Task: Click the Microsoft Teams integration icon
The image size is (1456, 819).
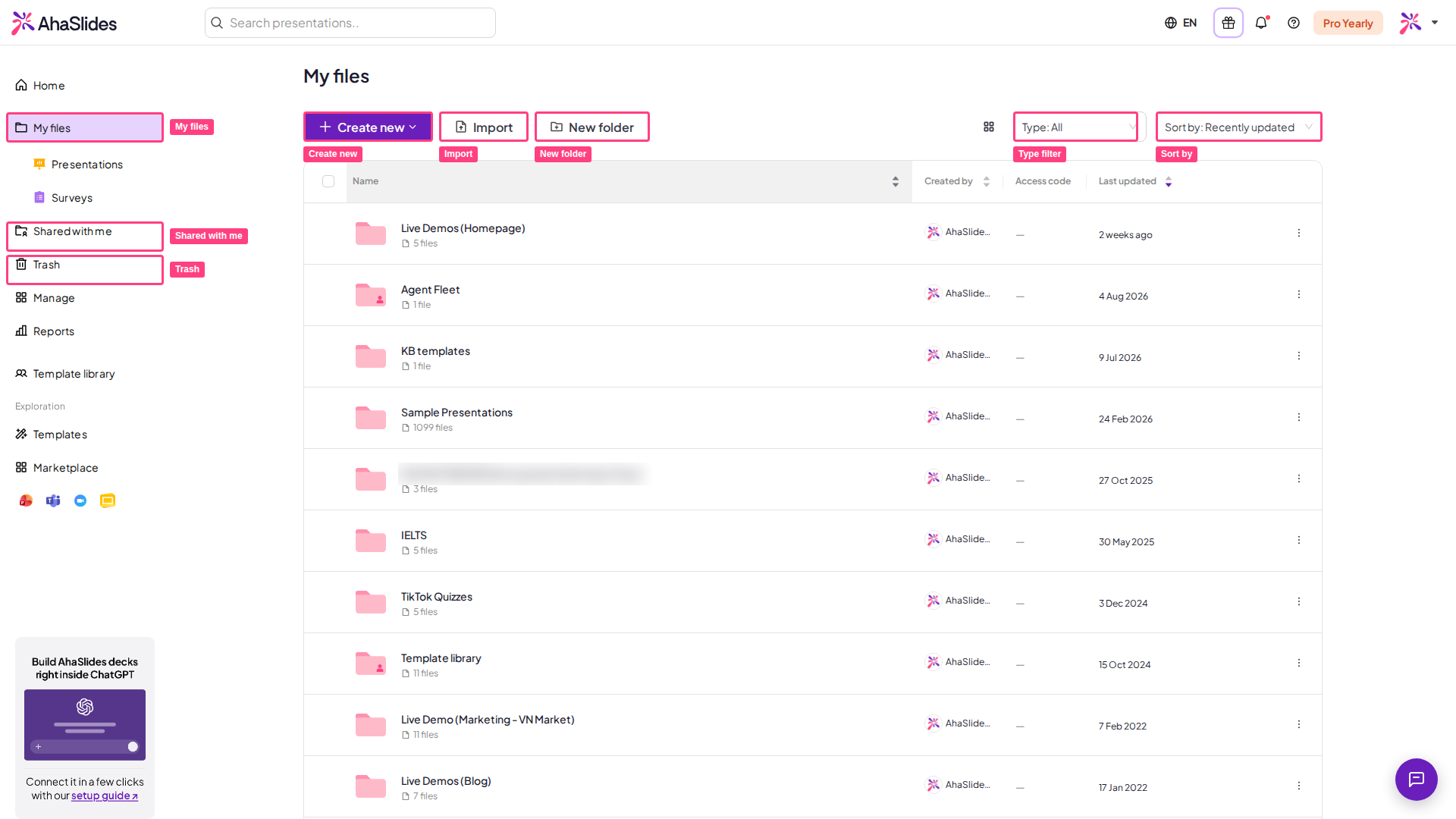Action: click(53, 500)
